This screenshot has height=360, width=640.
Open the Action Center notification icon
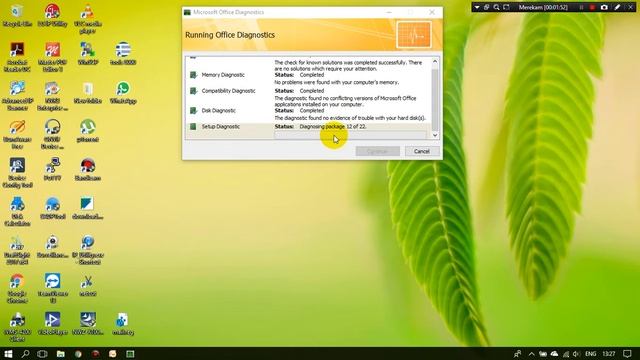627,353
